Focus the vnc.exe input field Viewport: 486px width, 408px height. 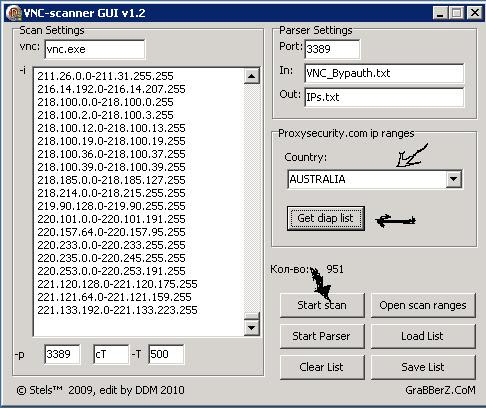coord(95,49)
